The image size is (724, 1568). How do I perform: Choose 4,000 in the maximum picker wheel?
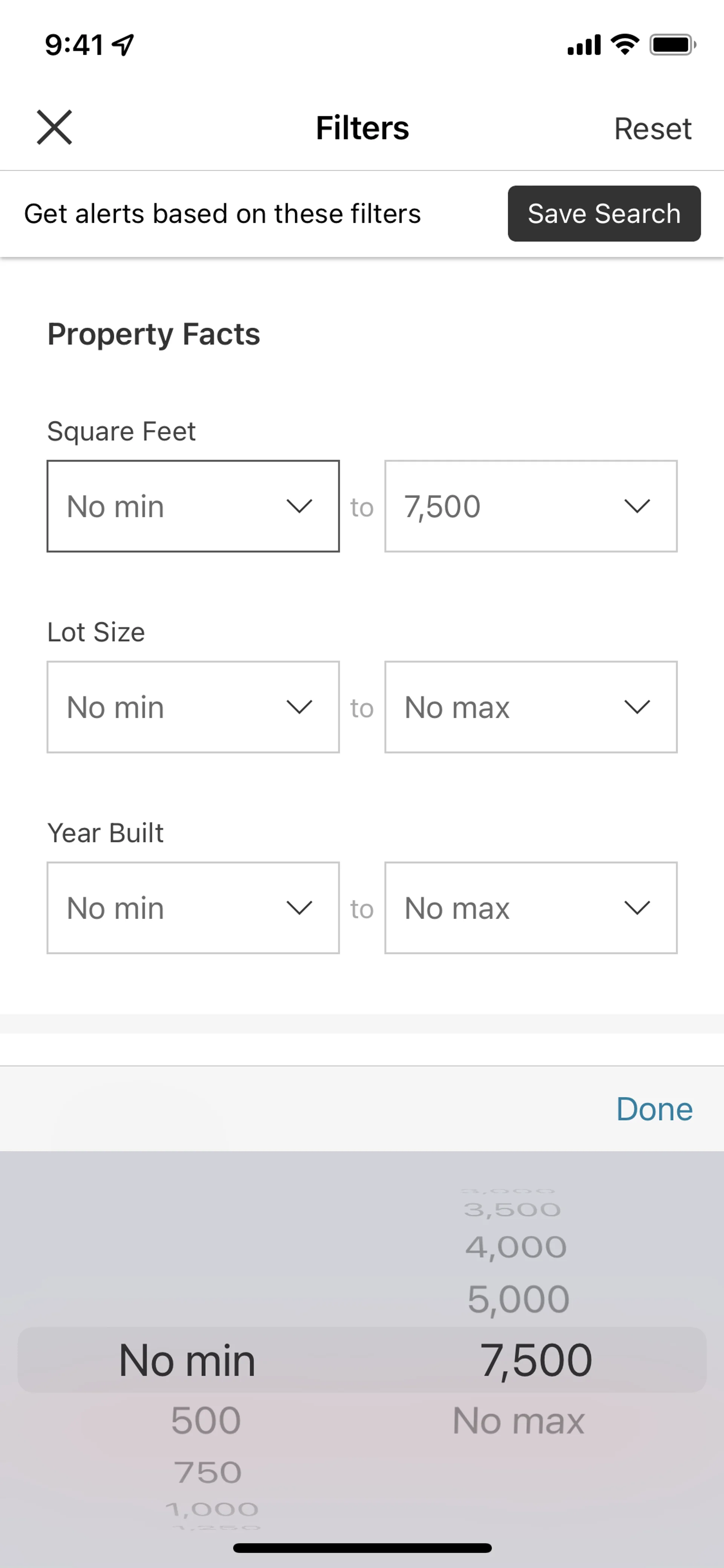click(516, 1247)
